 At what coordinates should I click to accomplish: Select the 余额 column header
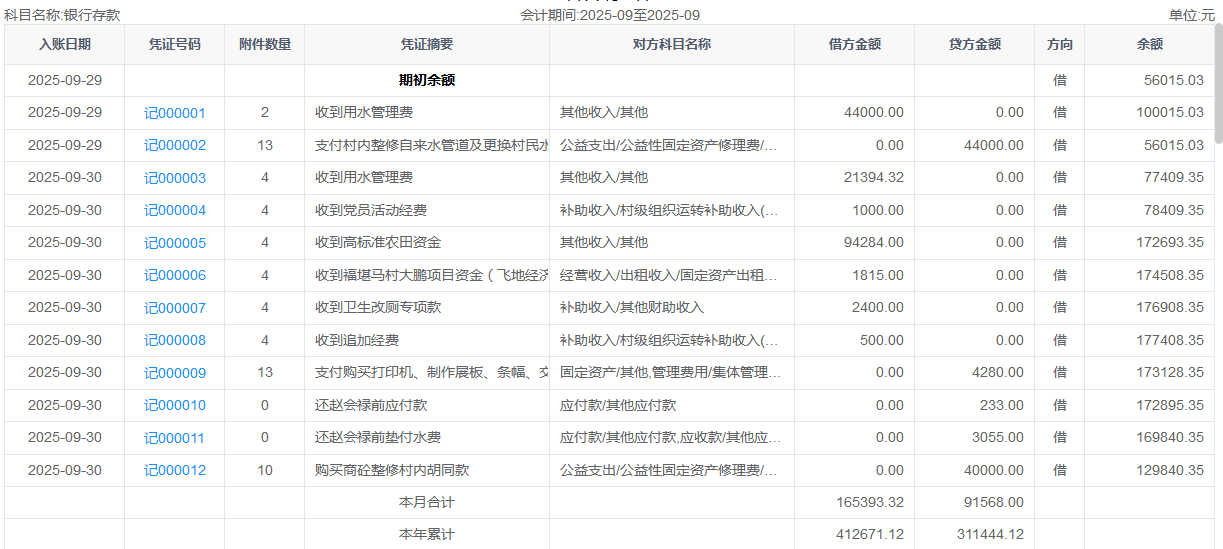click(x=1150, y=45)
